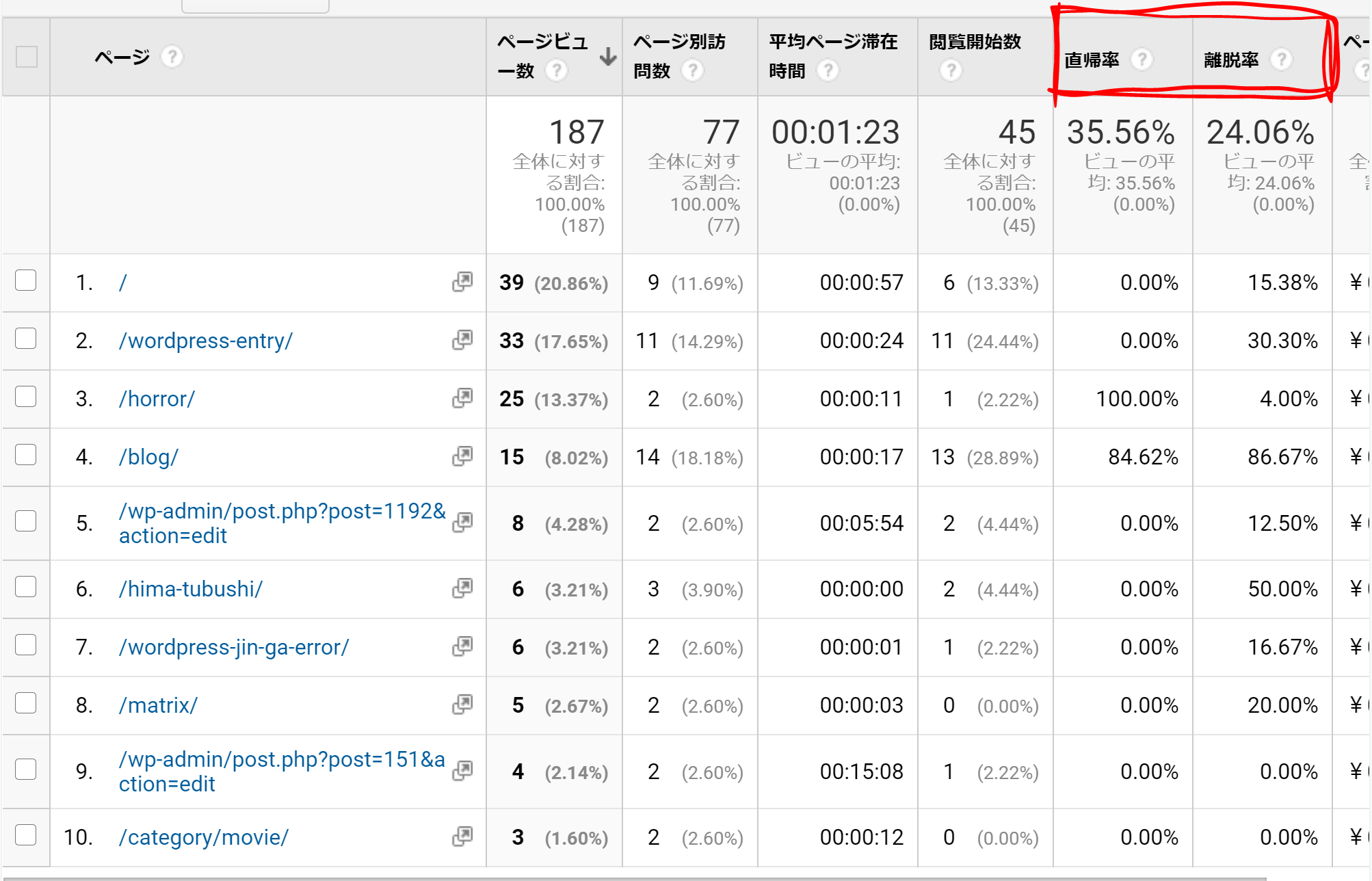Image resolution: width=1372 pixels, height=881 pixels.
Task: Open the /hima-tubushi/ page link
Action: tap(191, 589)
